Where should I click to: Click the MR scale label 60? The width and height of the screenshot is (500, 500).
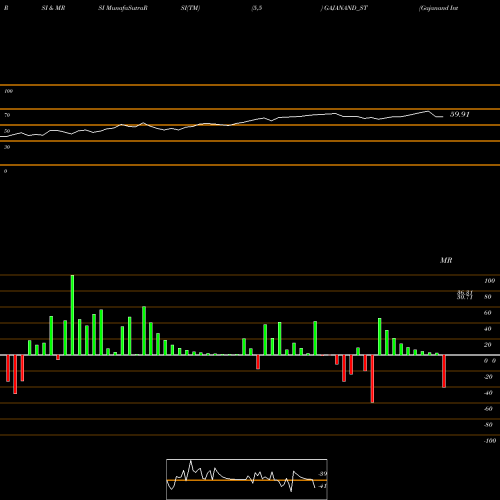pos(488,313)
